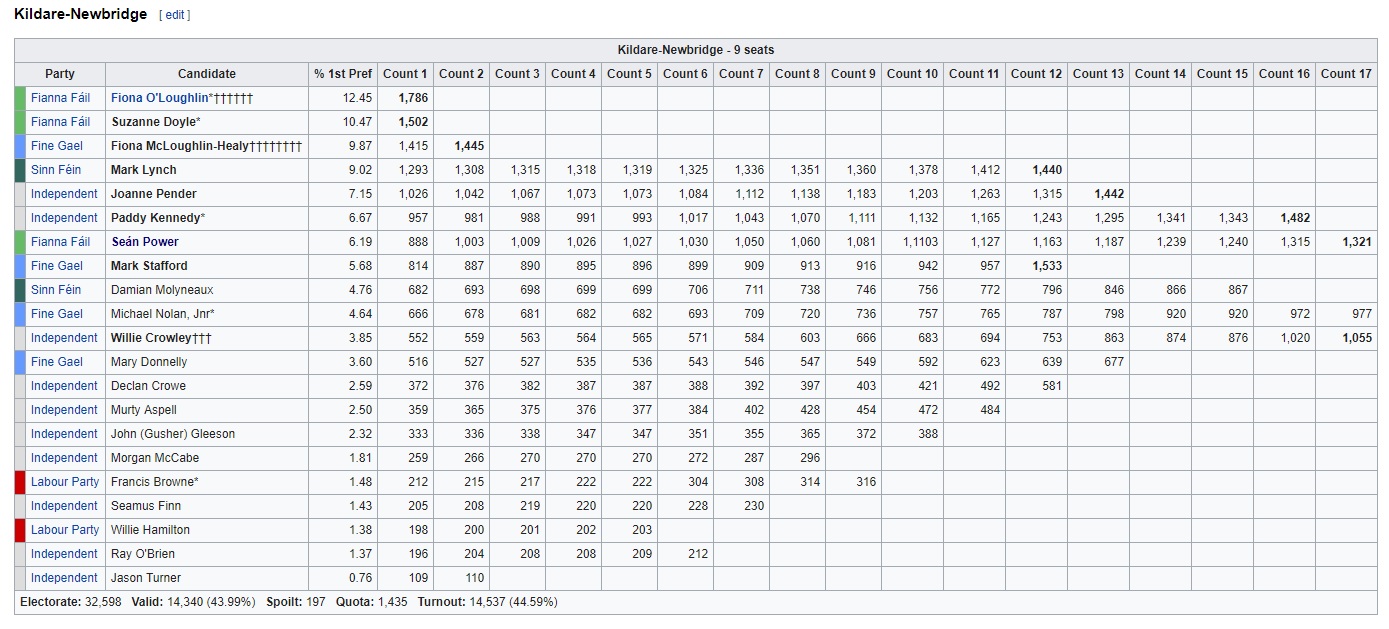Screen dimensions: 1389x629
Task: Open Independent link in Joanne Pender row
Action: click(x=64, y=194)
